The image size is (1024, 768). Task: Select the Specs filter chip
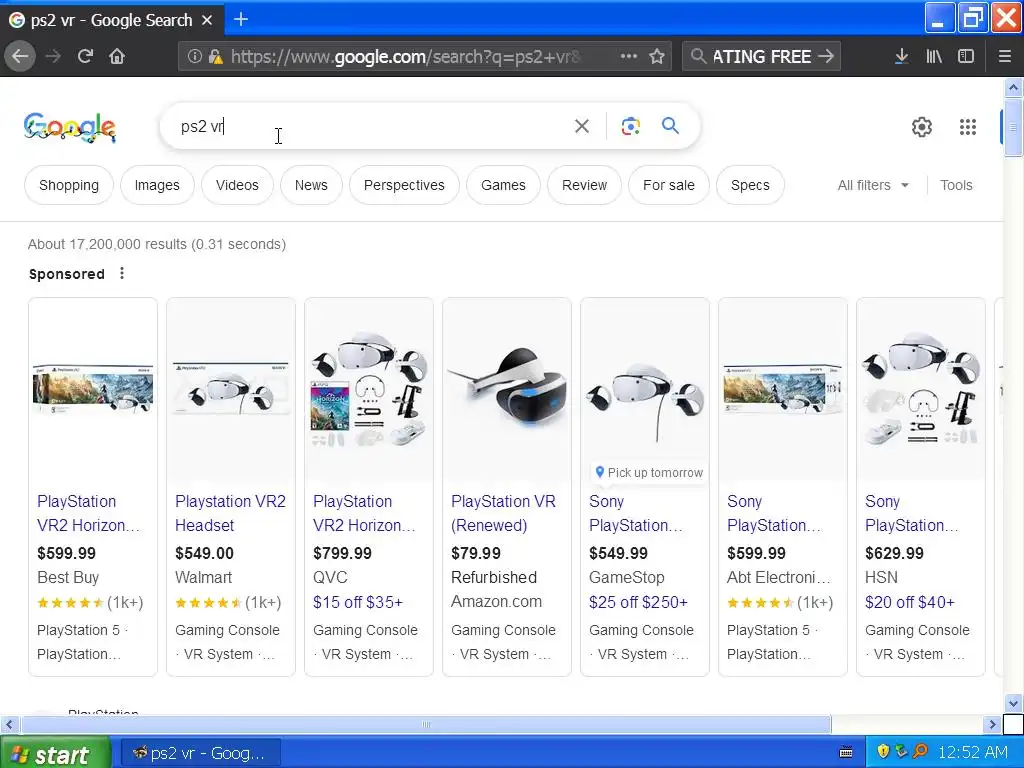(x=750, y=185)
